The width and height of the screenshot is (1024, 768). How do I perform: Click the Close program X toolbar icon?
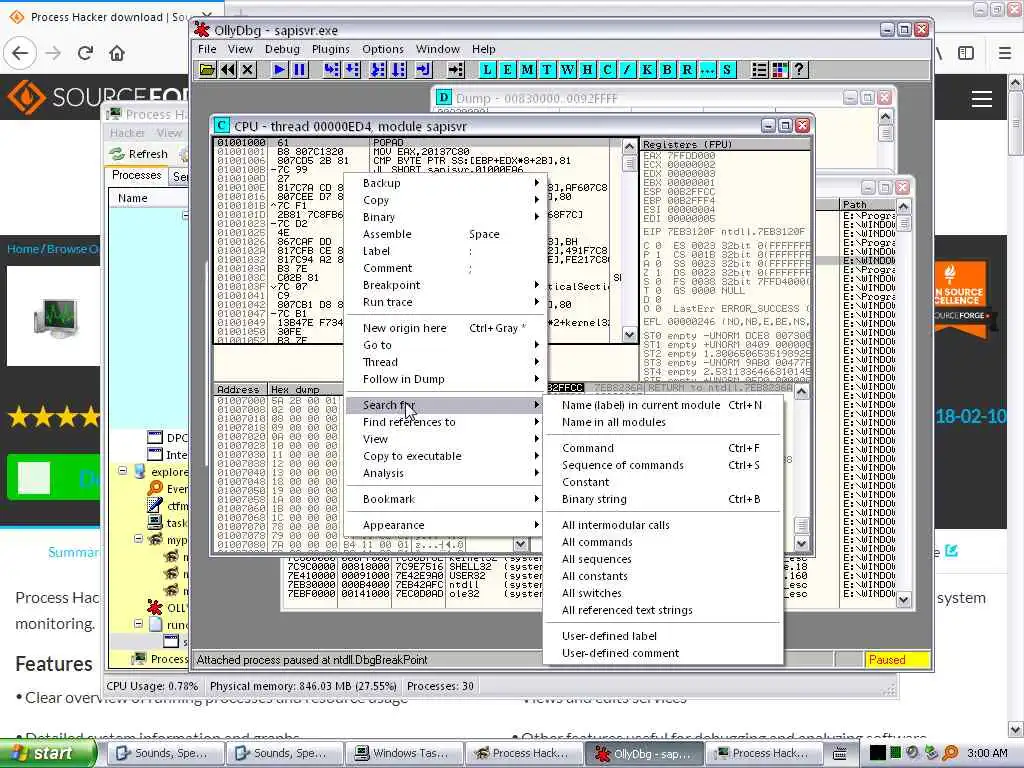tap(248, 70)
